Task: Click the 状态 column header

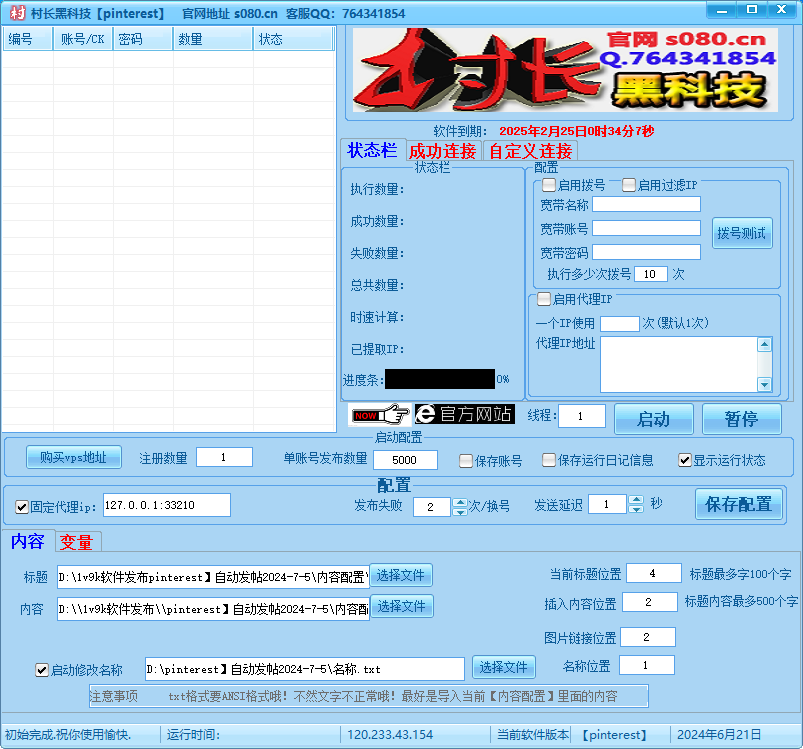Action: click(293, 39)
